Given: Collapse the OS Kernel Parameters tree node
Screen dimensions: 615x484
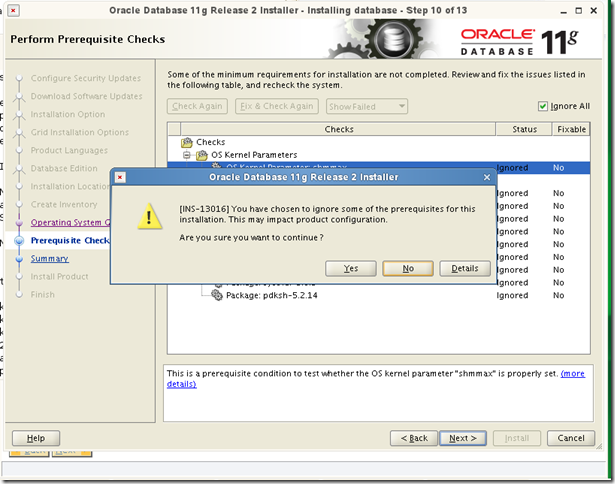Looking at the screenshot, I should (187, 155).
